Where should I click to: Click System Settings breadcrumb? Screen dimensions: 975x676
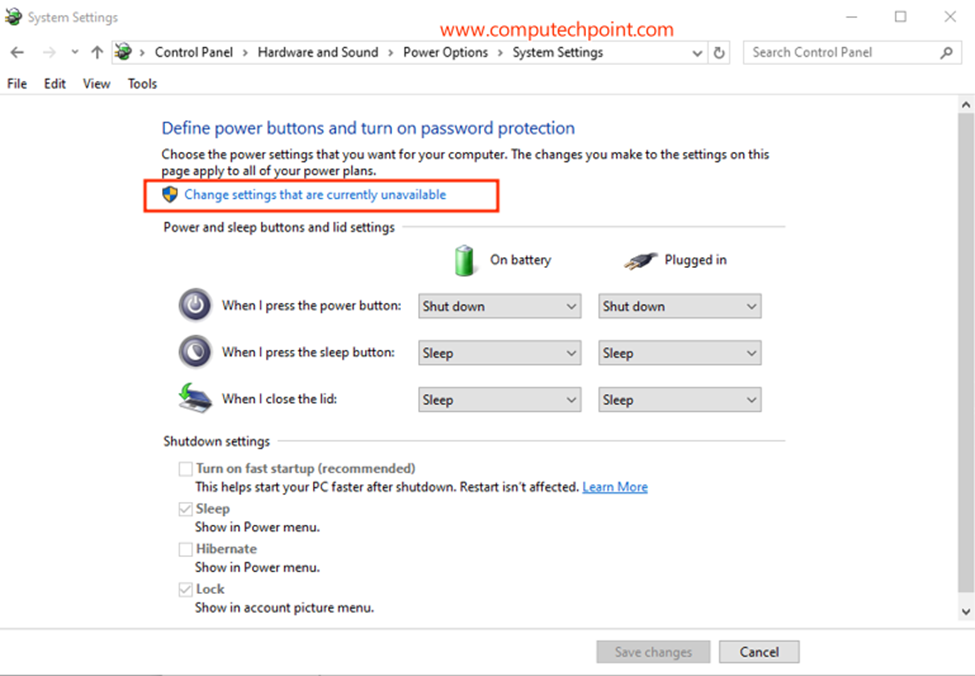tap(558, 52)
